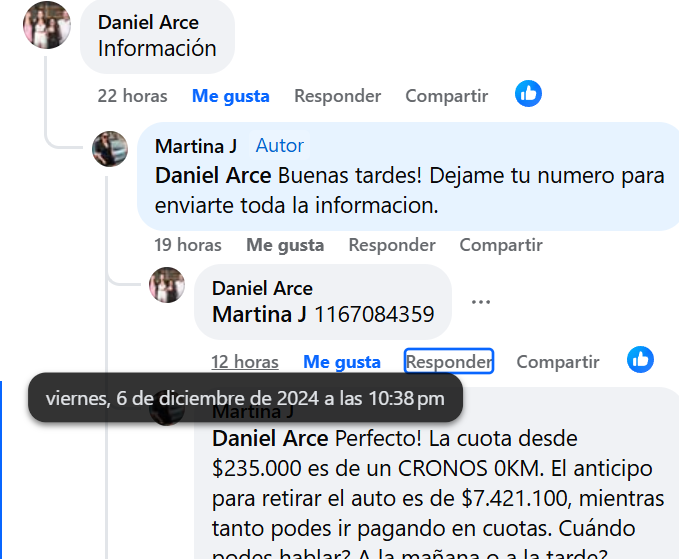Click the focused Responder button under phone number comment
Screen dimensions: 679x559
(449, 361)
